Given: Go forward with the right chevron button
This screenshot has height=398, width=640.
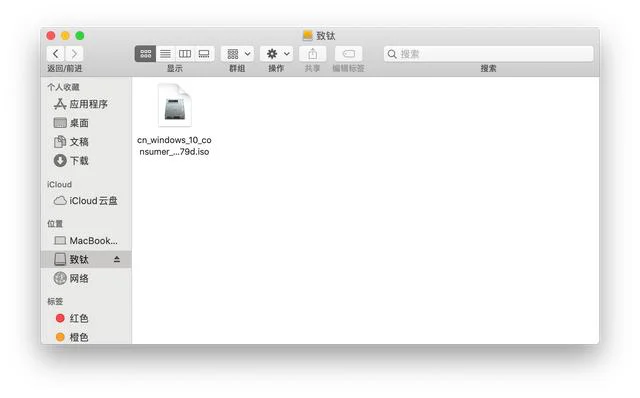Looking at the screenshot, I should point(74,54).
